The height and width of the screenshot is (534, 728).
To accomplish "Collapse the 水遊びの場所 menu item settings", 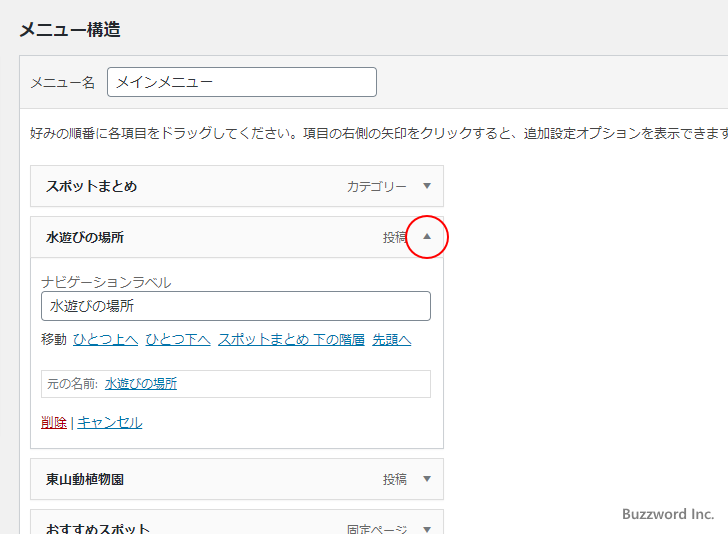I will pos(427,238).
